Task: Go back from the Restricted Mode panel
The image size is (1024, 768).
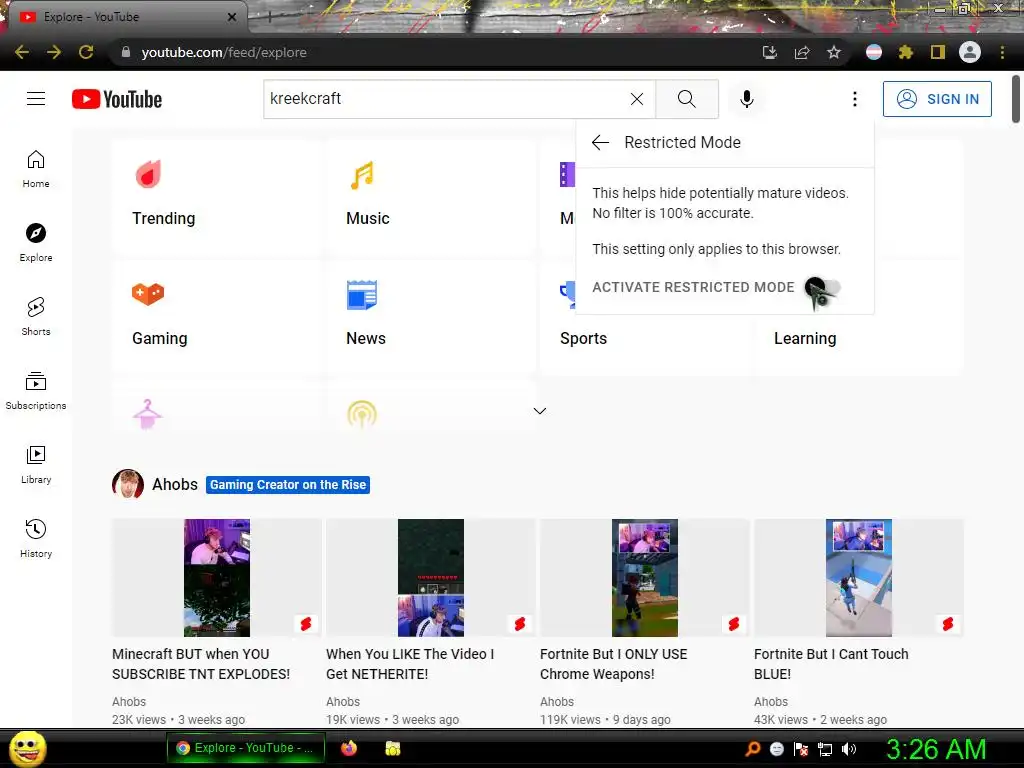Action: click(x=600, y=142)
